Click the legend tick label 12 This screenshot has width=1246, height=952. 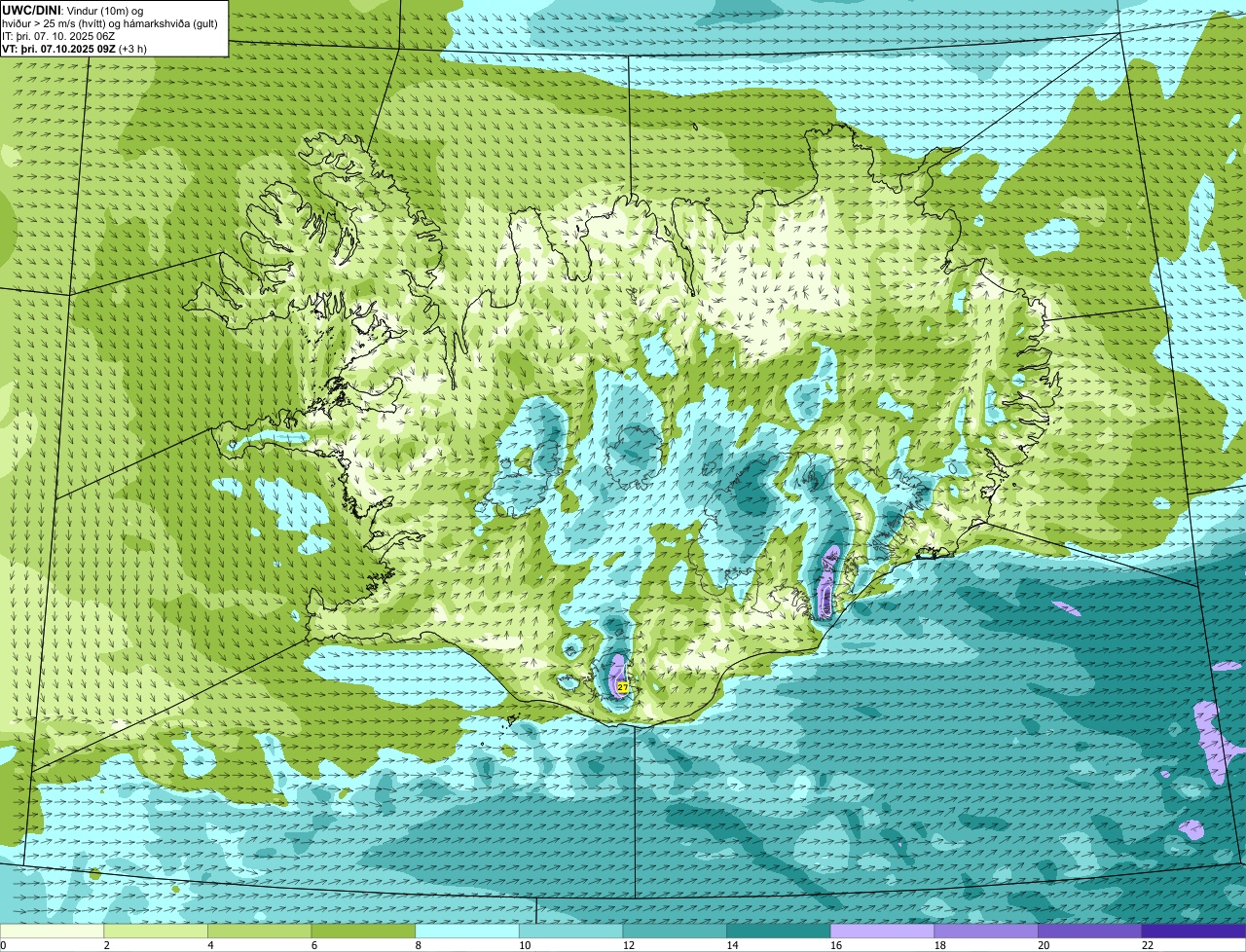[629, 945]
